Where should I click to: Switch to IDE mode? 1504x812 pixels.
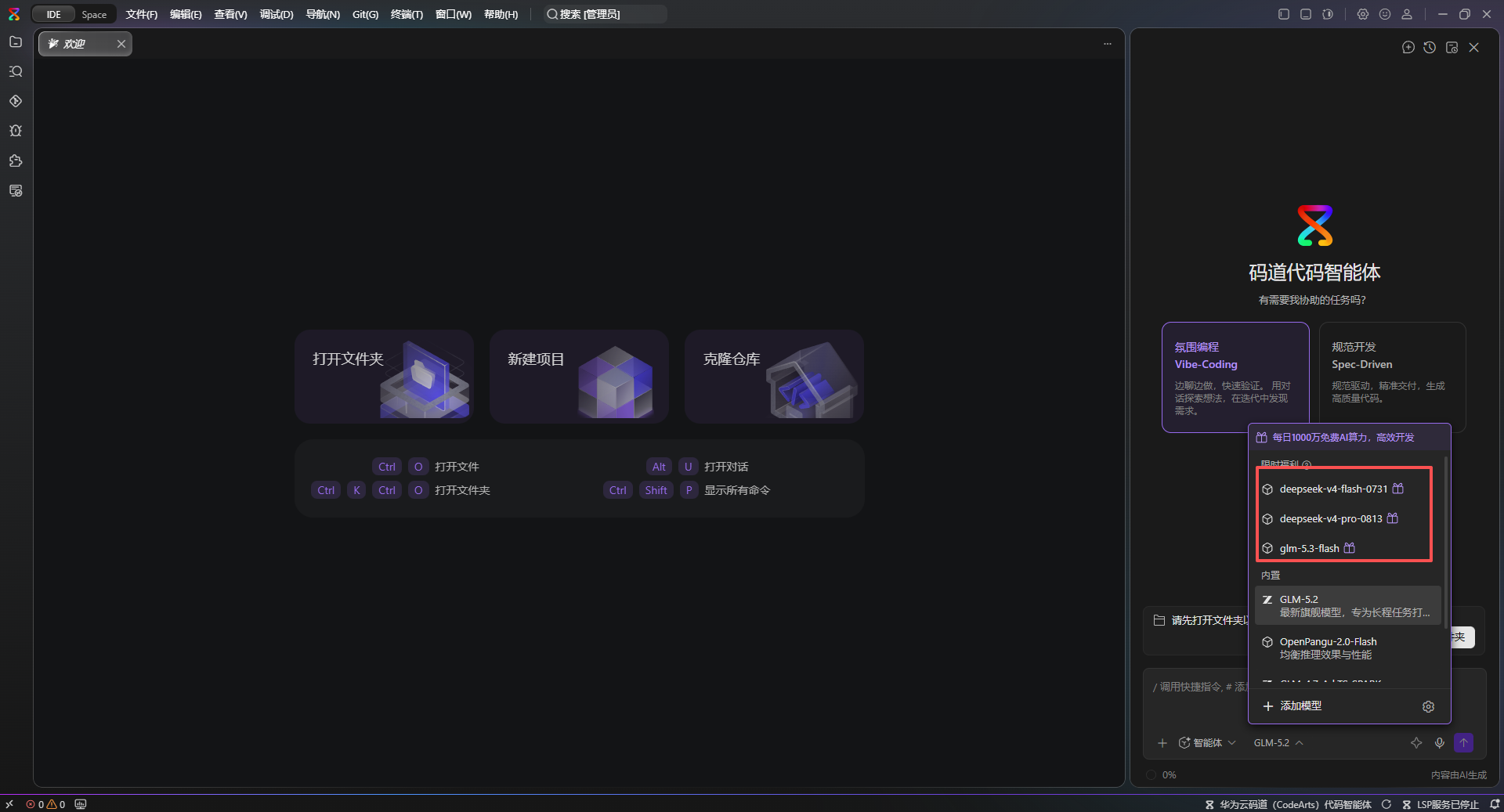[x=53, y=14]
